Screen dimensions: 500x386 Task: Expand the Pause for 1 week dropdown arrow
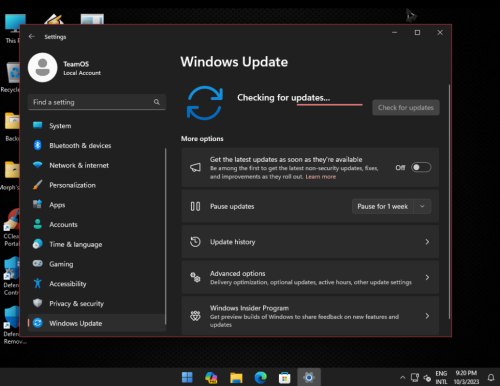pos(422,206)
